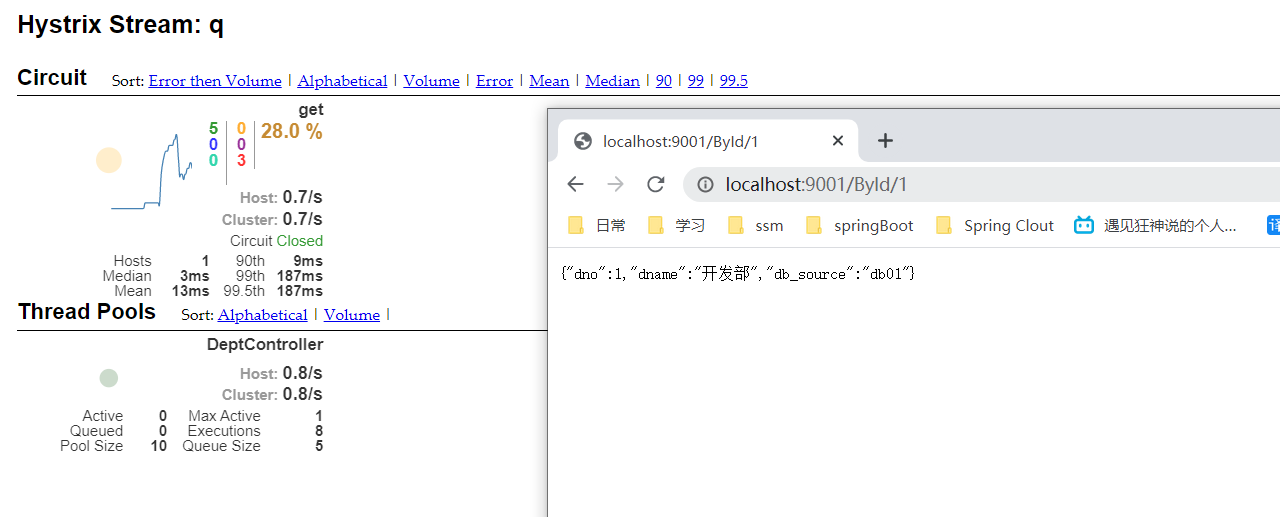Click the JSON response text on page
Image resolution: width=1280 pixels, height=517 pixels.
pyautogui.click(x=739, y=273)
